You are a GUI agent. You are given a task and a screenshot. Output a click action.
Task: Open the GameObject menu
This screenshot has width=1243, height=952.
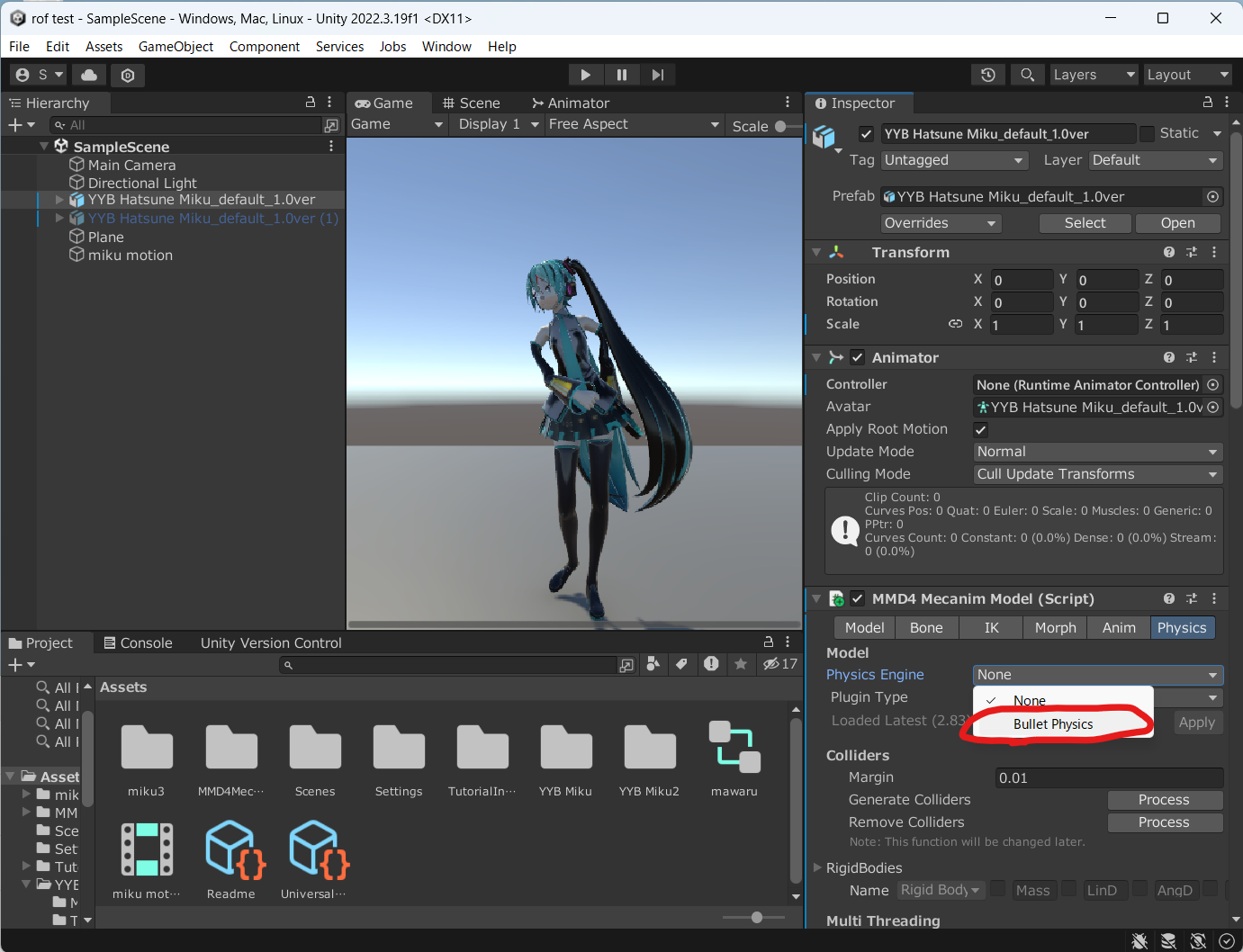(176, 46)
